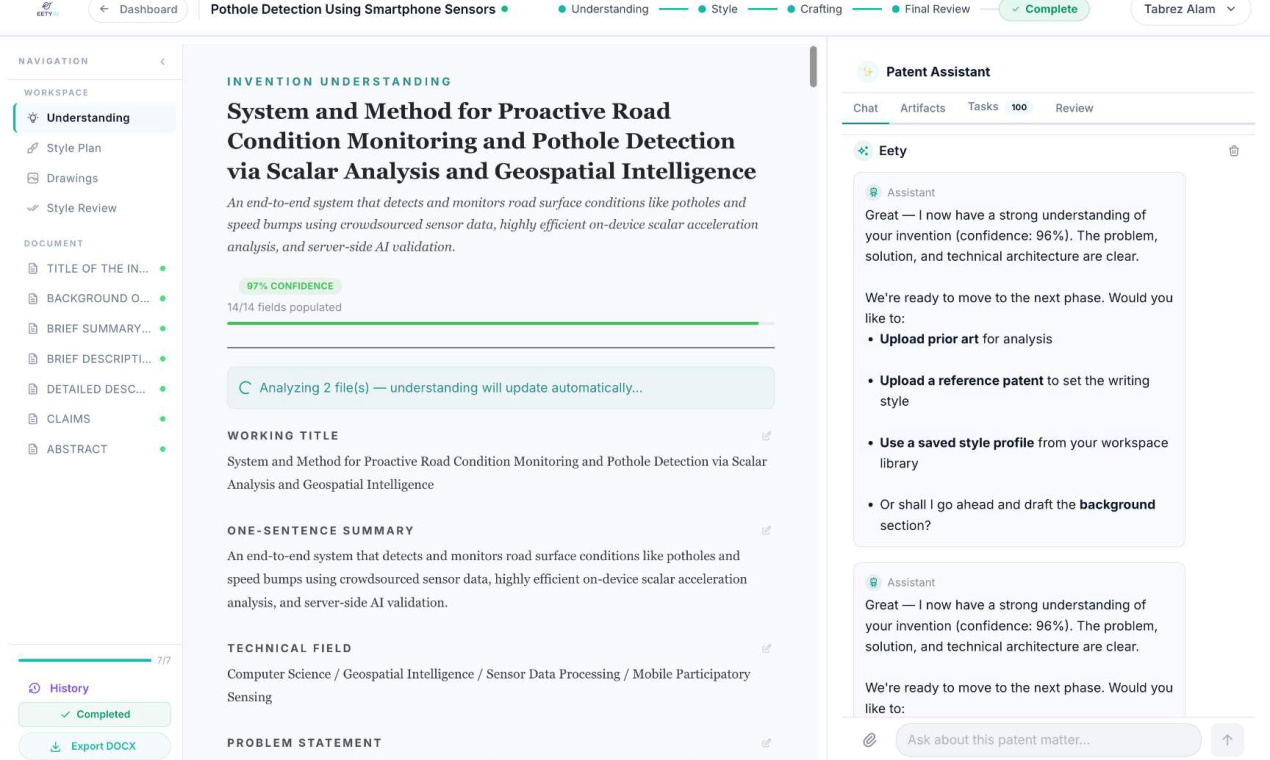Open the Style Plan workspace item
Image resolution: width=1270 pixels, height=760 pixels.
[x=73, y=148]
